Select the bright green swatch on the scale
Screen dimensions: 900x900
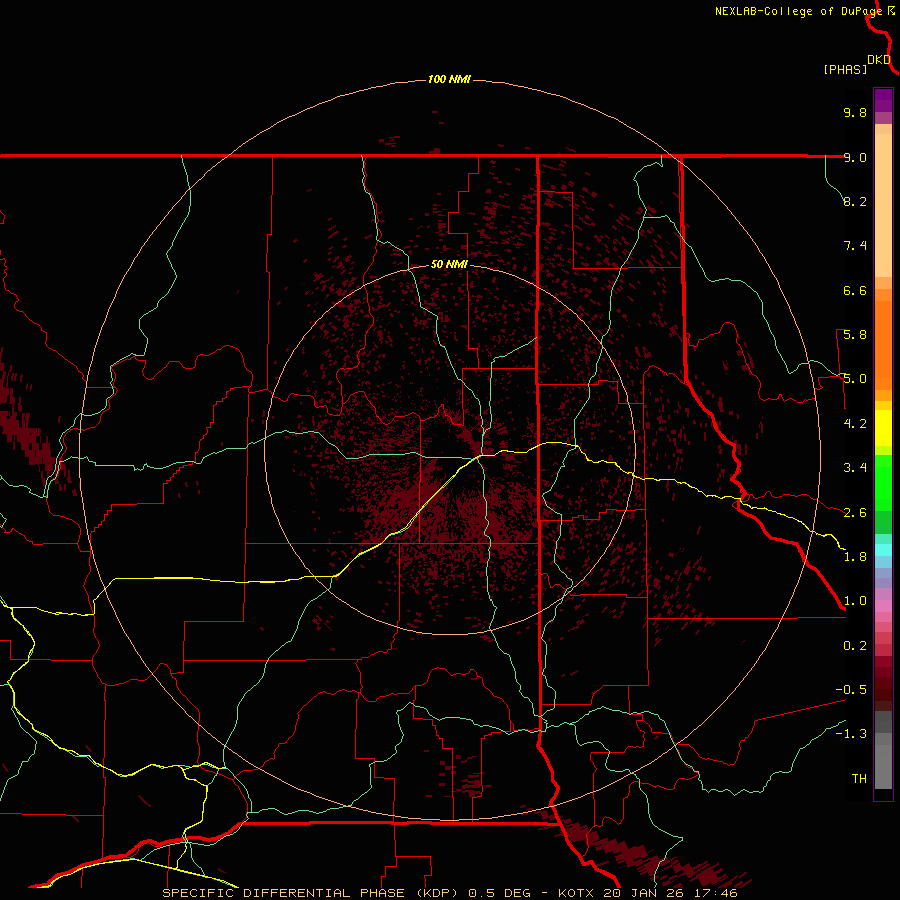pyautogui.click(x=883, y=483)
